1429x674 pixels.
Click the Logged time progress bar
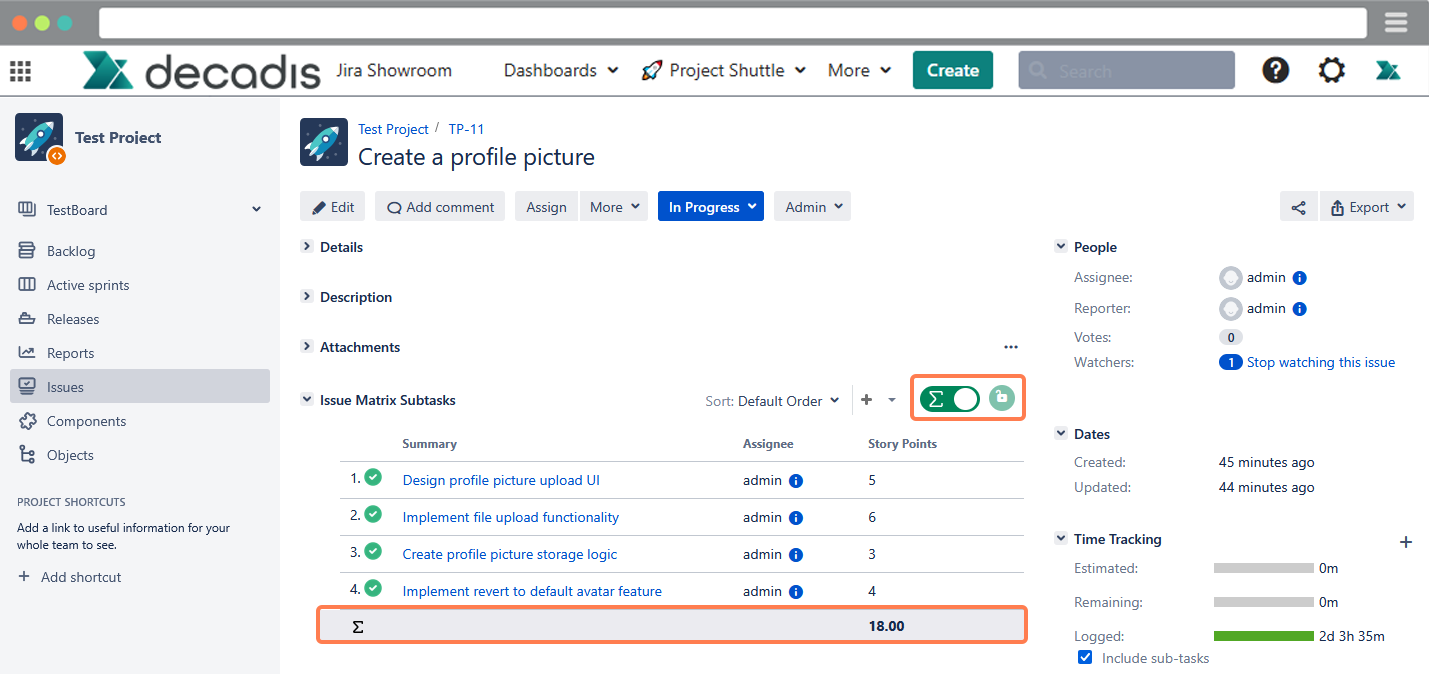pyautogui.click(x=1263, y=636)
